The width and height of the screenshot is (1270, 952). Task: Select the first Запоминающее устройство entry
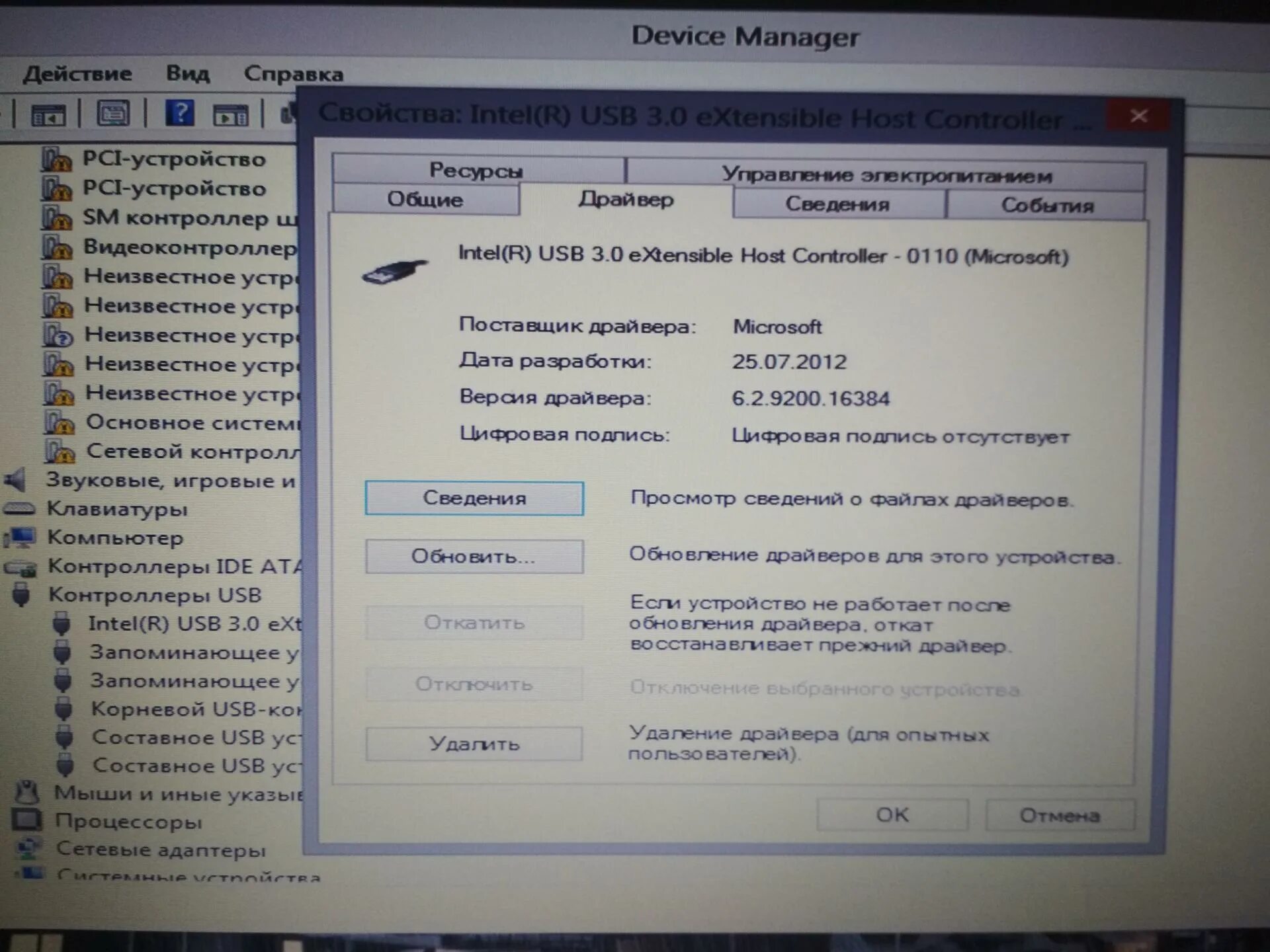tap(194, 653)
